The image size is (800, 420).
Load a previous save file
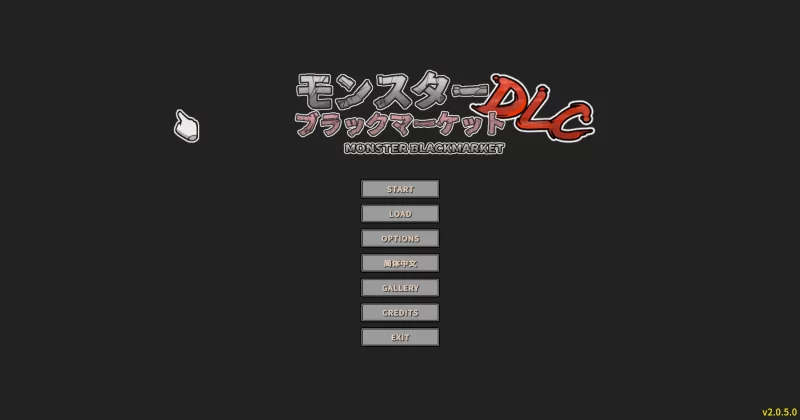(x=400, y=214)
